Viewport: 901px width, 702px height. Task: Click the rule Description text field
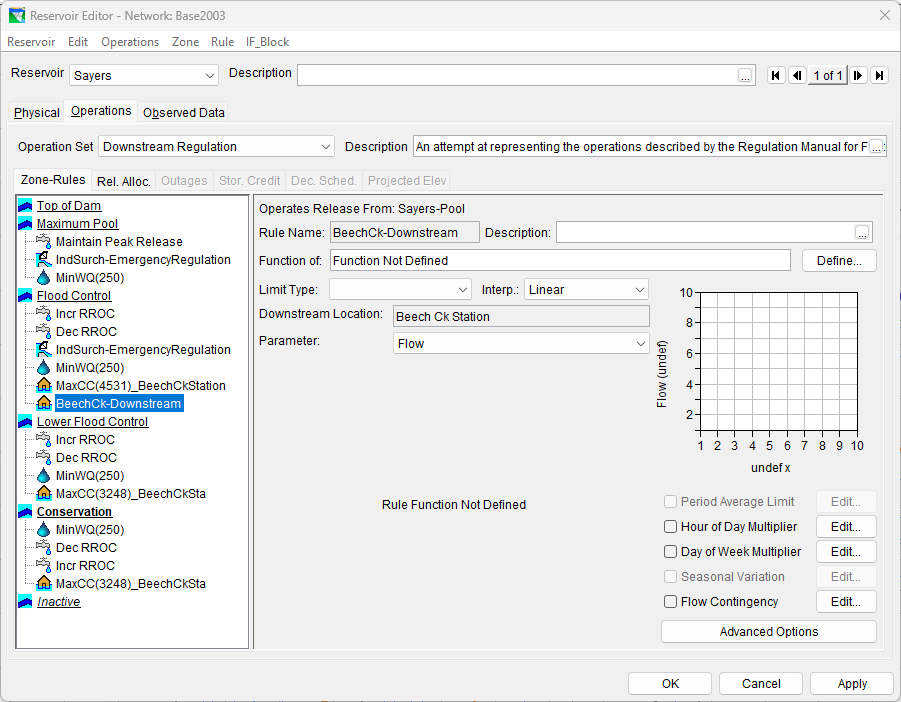tap(704, 233)
